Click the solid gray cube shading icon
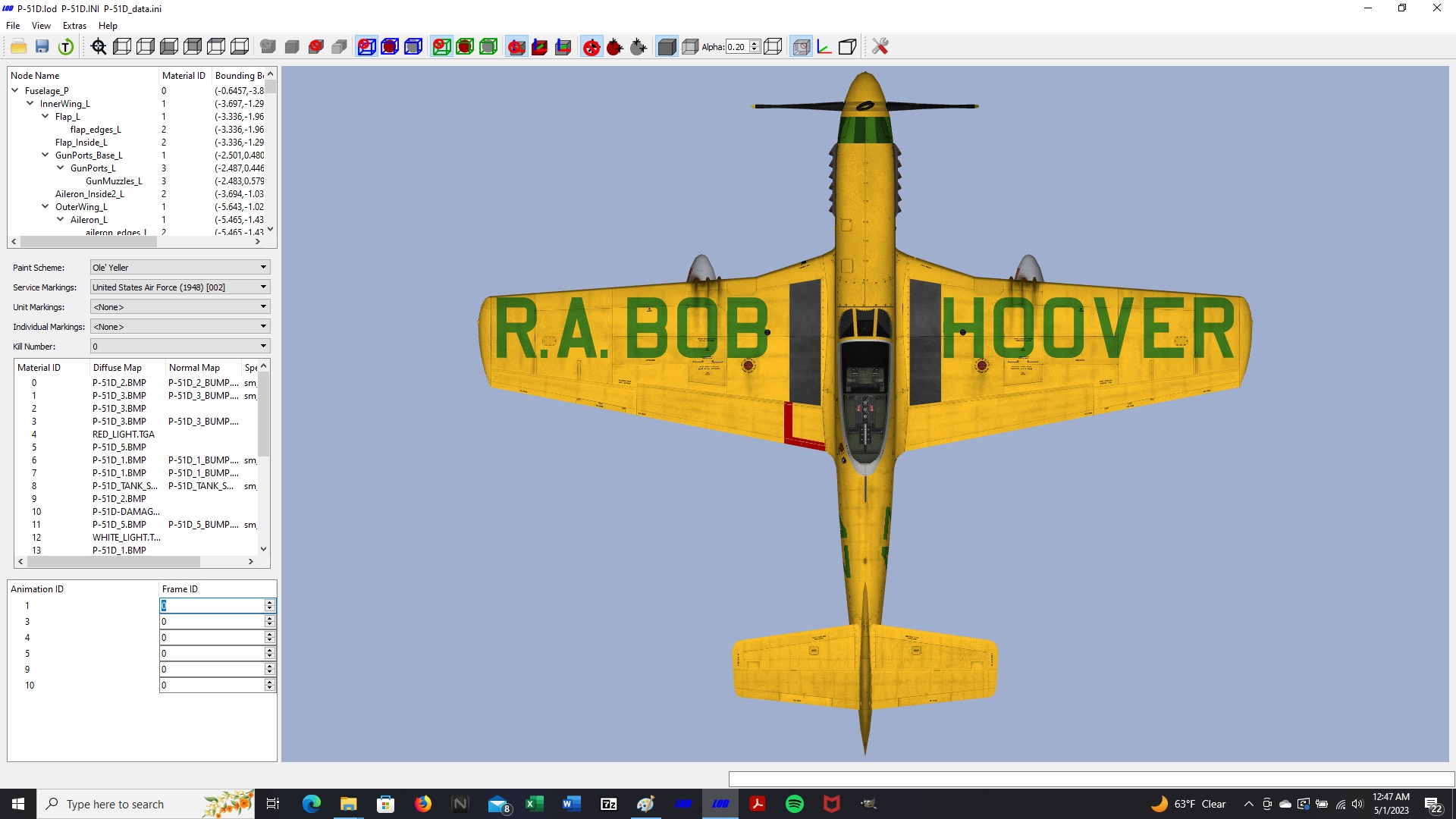 point(667,47)
